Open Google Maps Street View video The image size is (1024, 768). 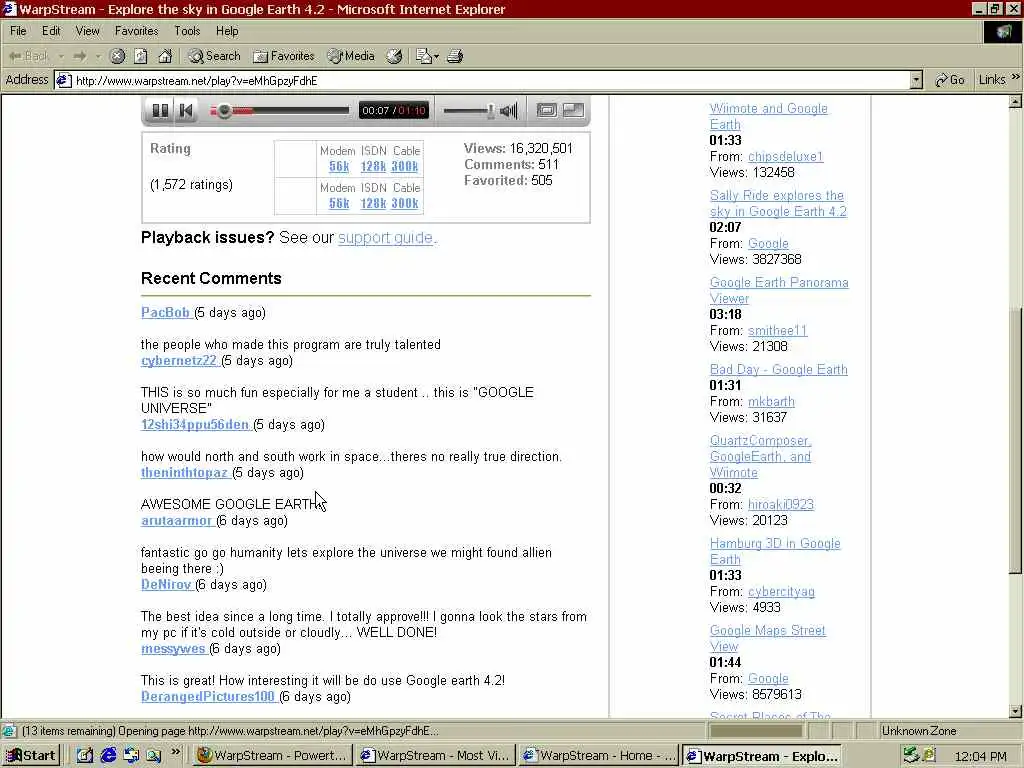(x=767, y=638)
